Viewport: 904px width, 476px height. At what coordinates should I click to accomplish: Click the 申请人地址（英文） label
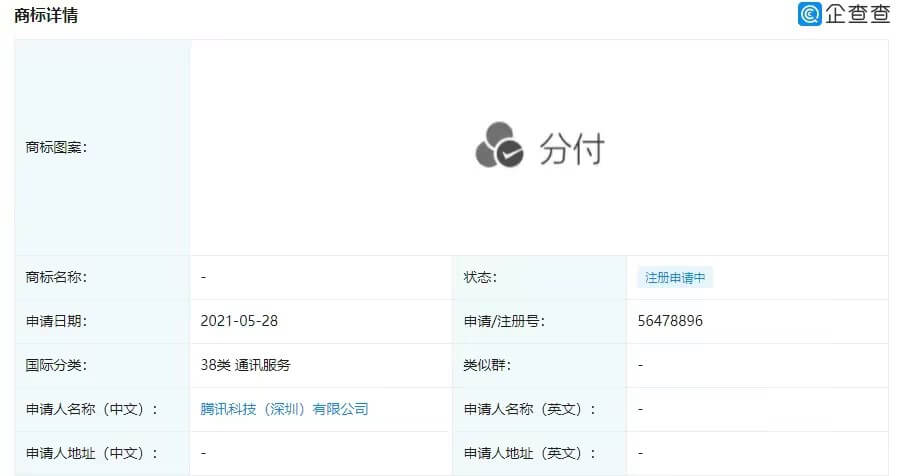coord(529,454)
